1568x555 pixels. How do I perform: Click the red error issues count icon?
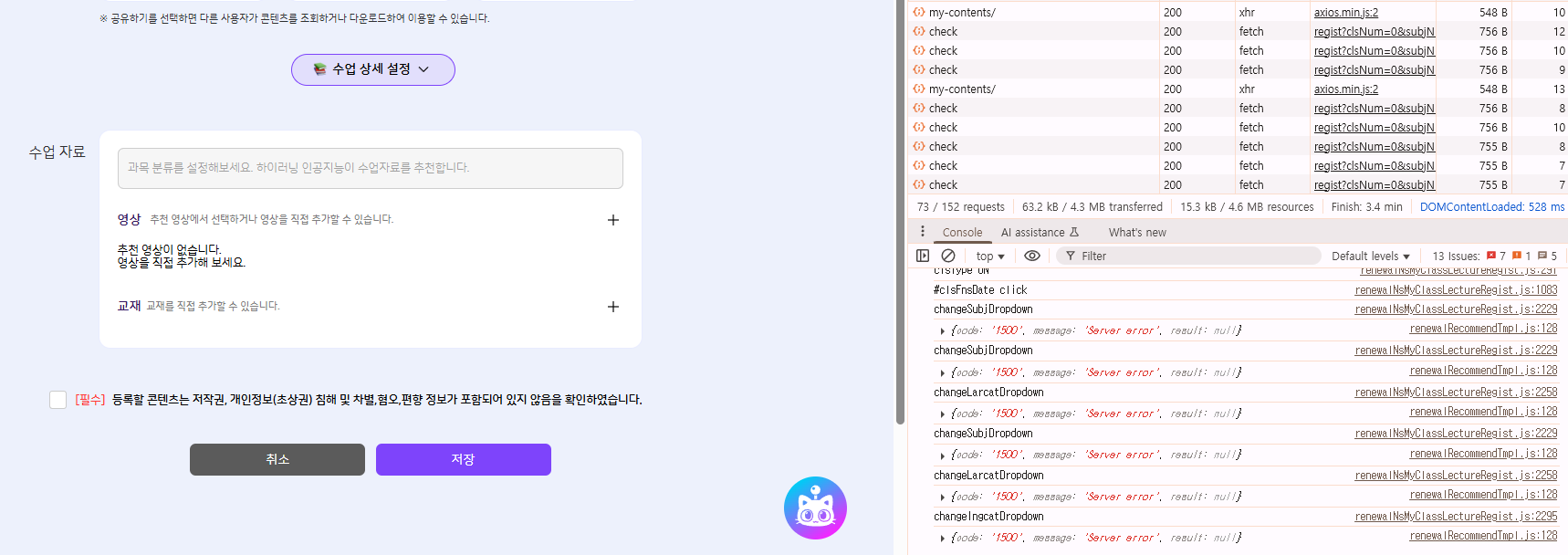pos(1491,257)
